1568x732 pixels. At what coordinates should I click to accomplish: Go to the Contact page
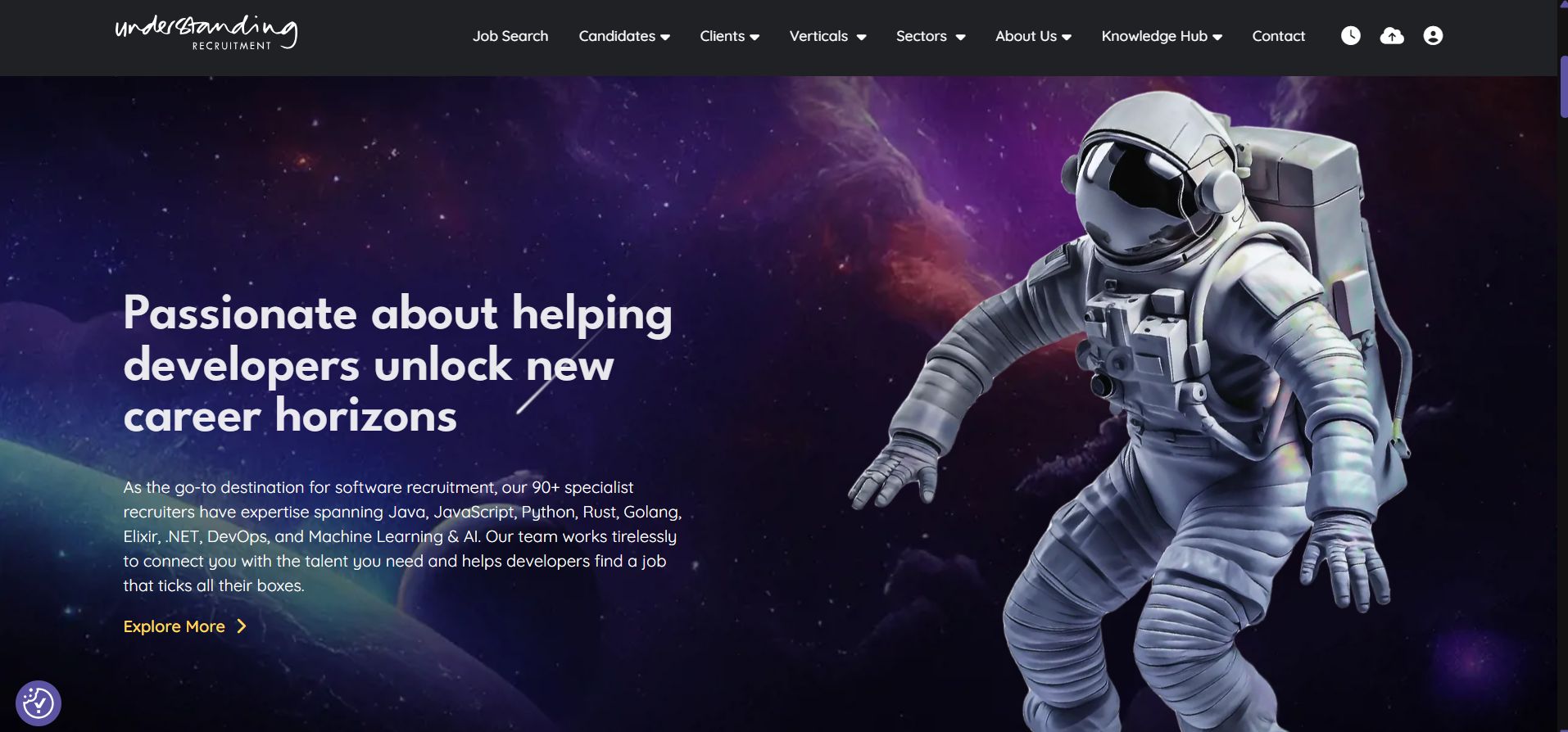(x=1278, y=36)
